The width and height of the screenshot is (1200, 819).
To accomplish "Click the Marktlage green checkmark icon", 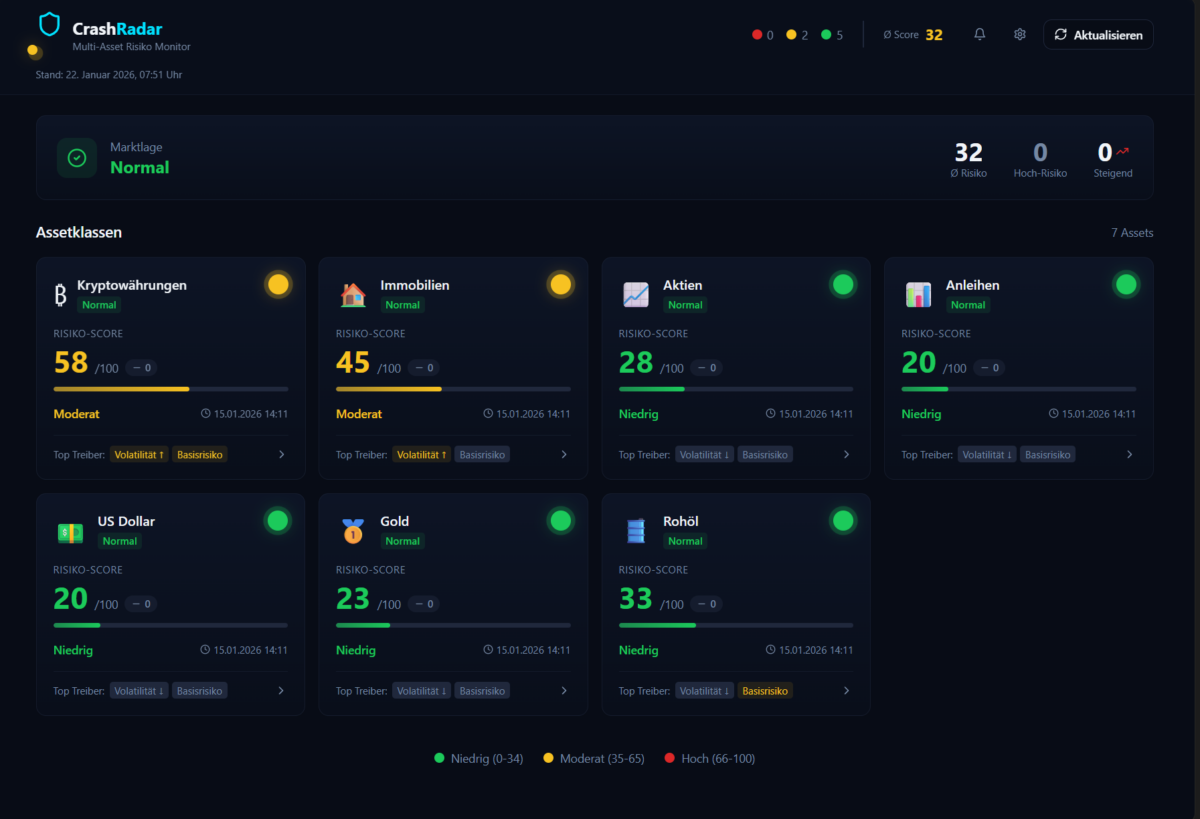I will pyautogui.click(x=77, y=158).
